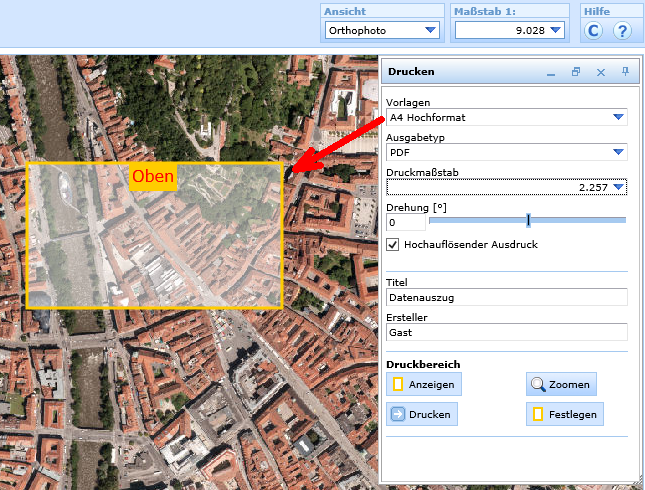Close the Drucken panel
The image size is (645, 490).
[x=601, y=73]
